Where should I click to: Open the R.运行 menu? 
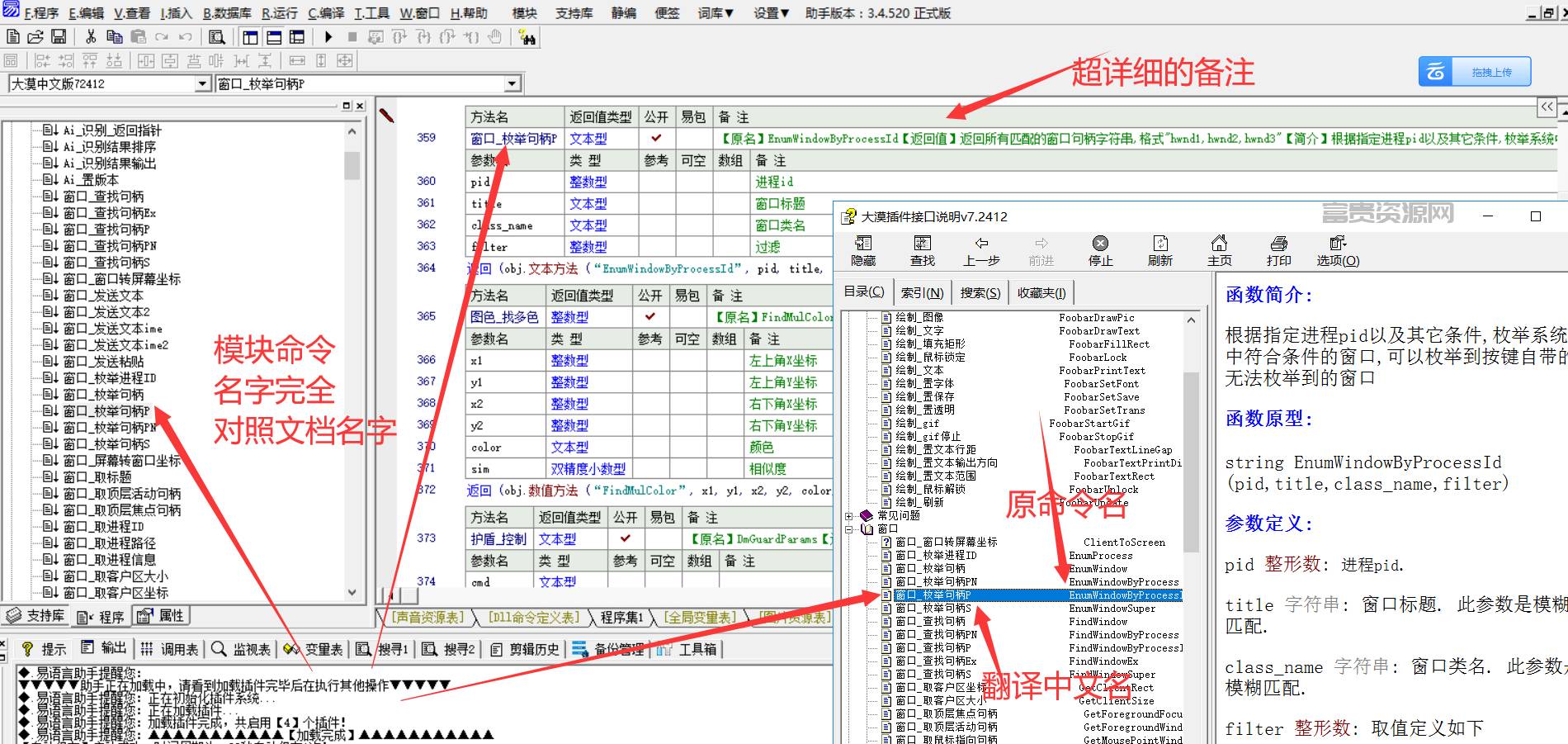click(280, 13)
